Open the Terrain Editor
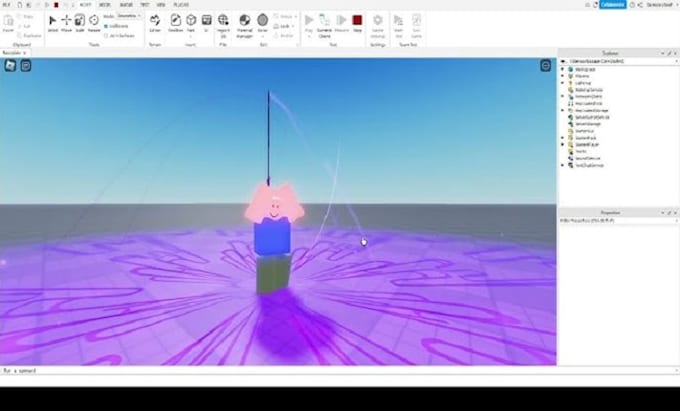This screenshot has width=680, height=411. tap(155, 23)
